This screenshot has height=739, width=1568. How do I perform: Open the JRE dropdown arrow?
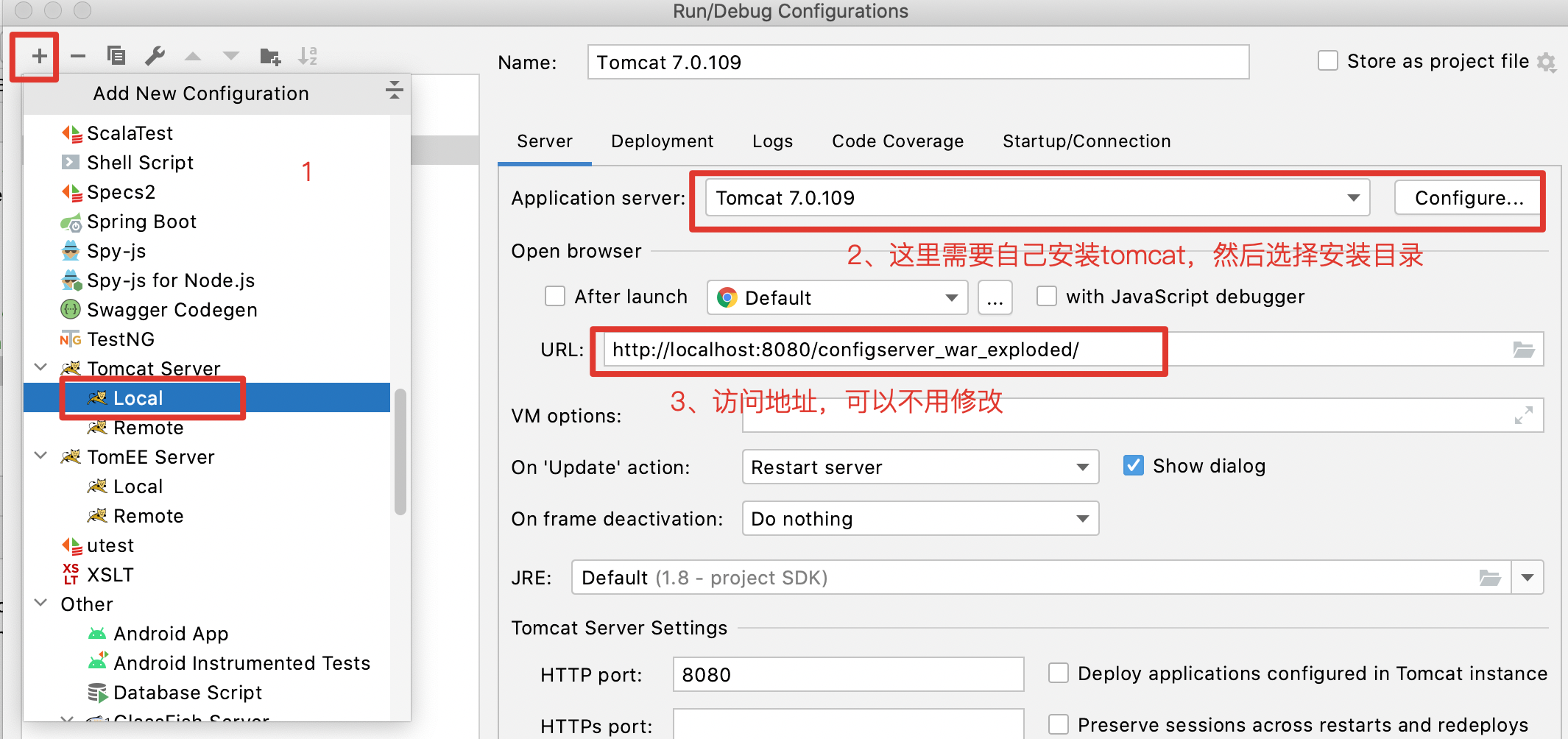pos(1528,578)
